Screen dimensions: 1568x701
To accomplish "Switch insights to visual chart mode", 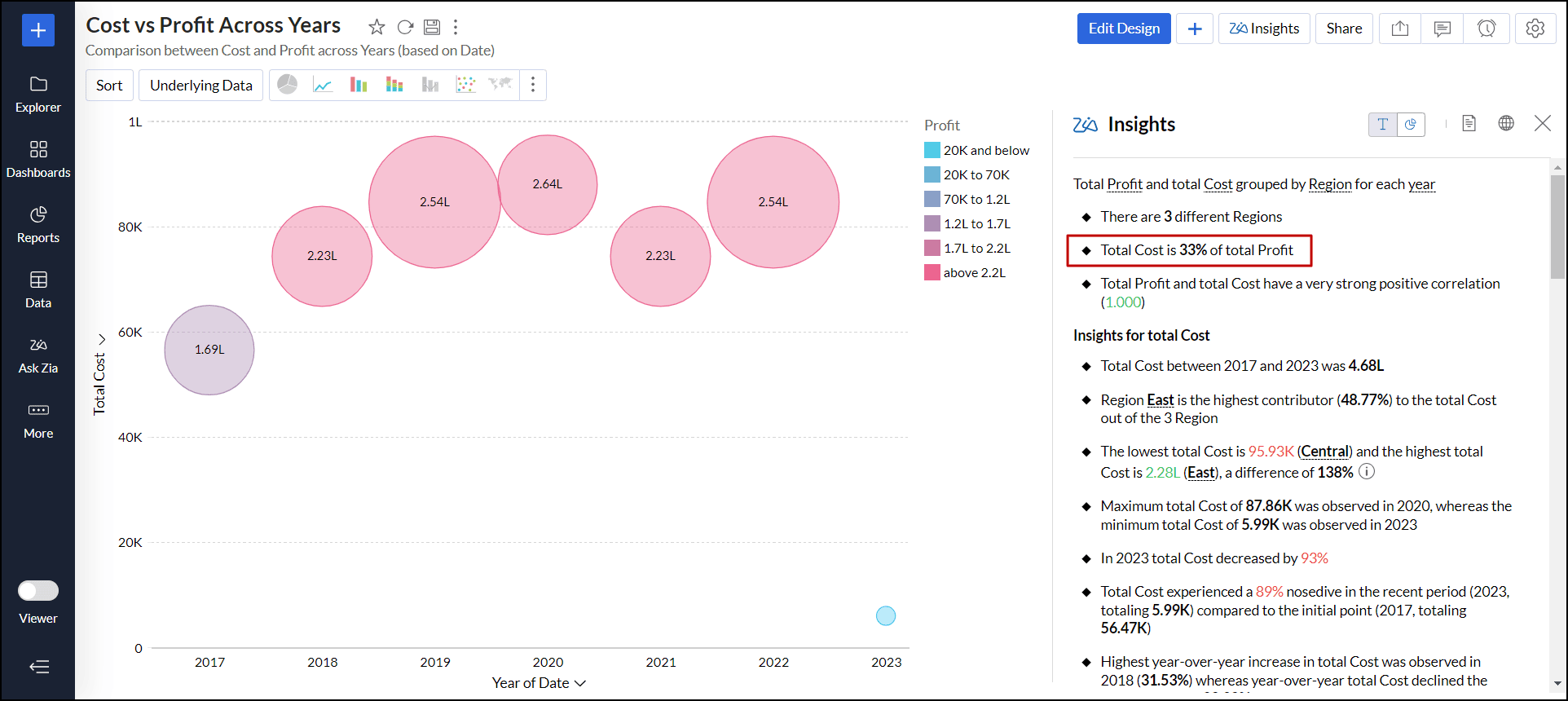I will [x=1411, y=124].
